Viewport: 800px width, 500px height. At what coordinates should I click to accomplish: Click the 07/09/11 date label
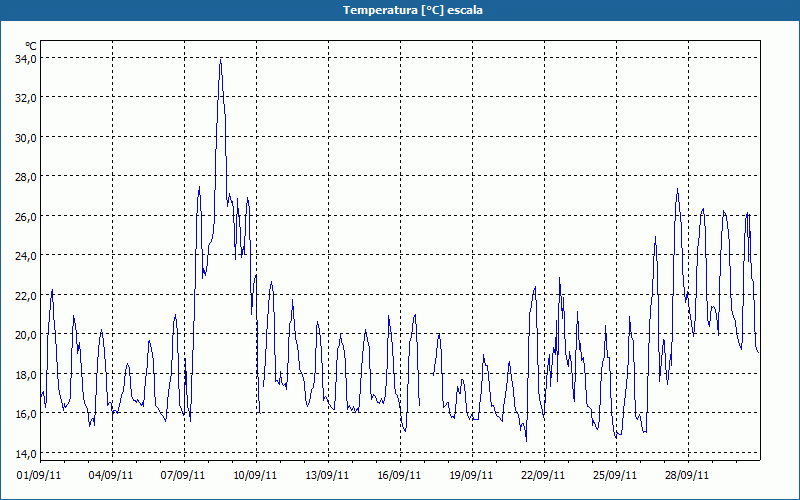[x=183, y=475]
